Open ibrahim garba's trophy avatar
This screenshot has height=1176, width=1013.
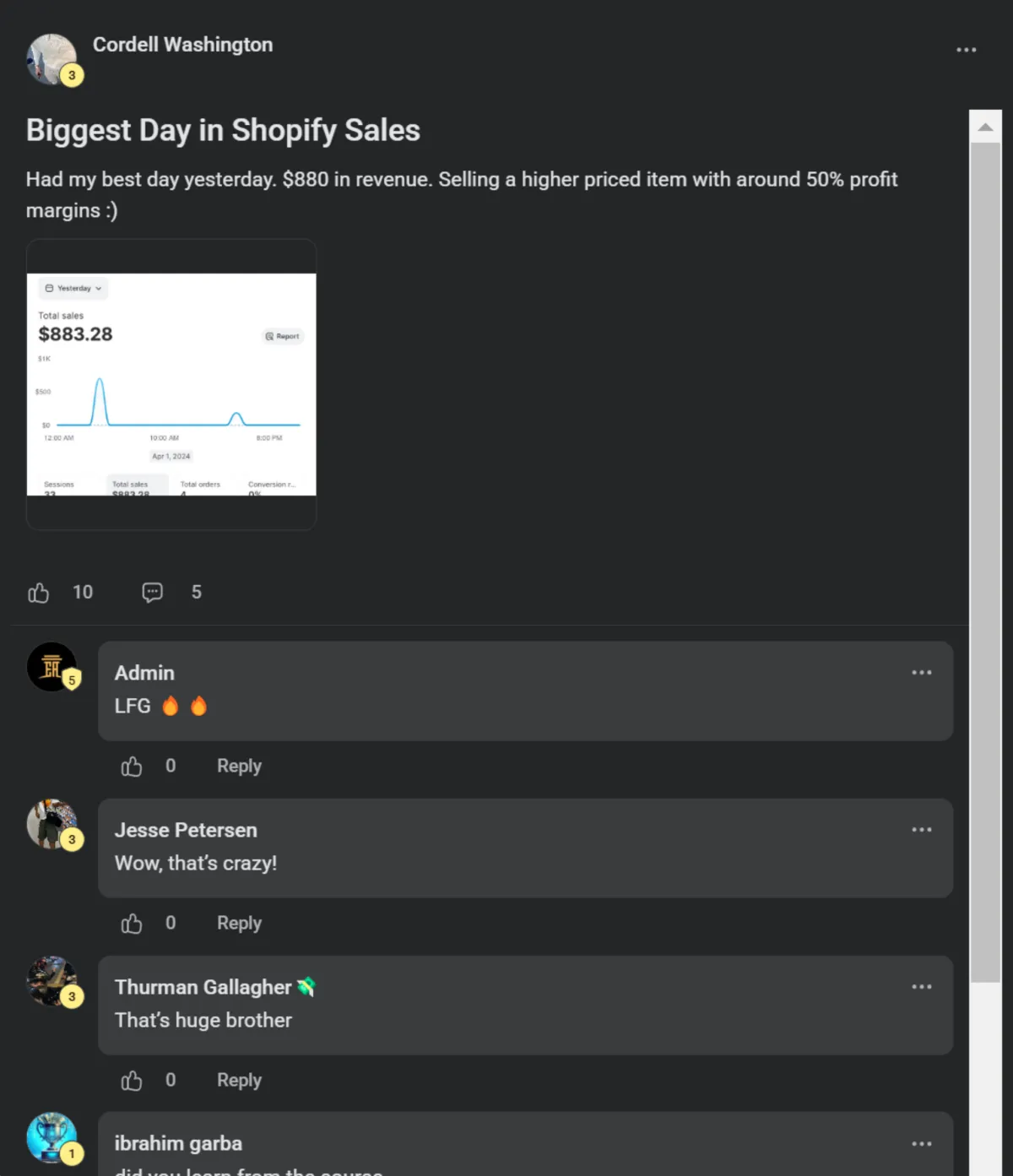[x=51, y=1138]
